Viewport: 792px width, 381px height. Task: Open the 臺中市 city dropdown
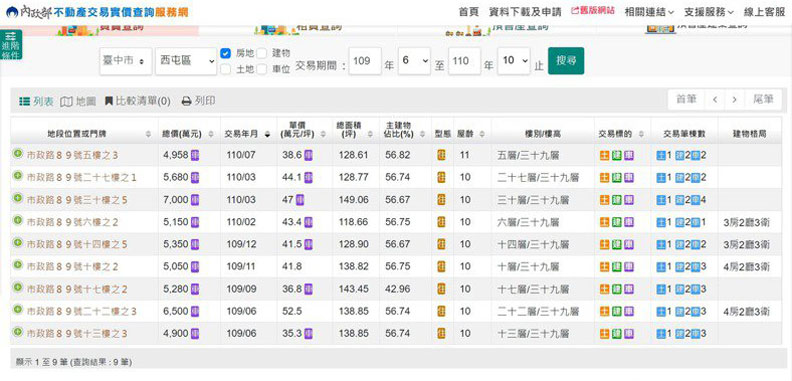pos(125,61)
